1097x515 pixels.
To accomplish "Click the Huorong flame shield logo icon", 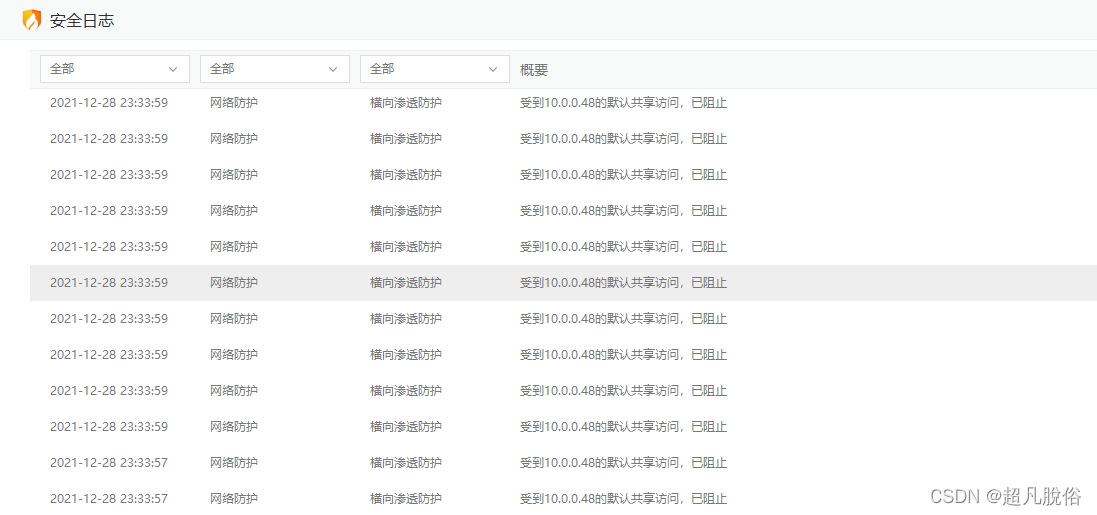I will (x=31, y=20).
